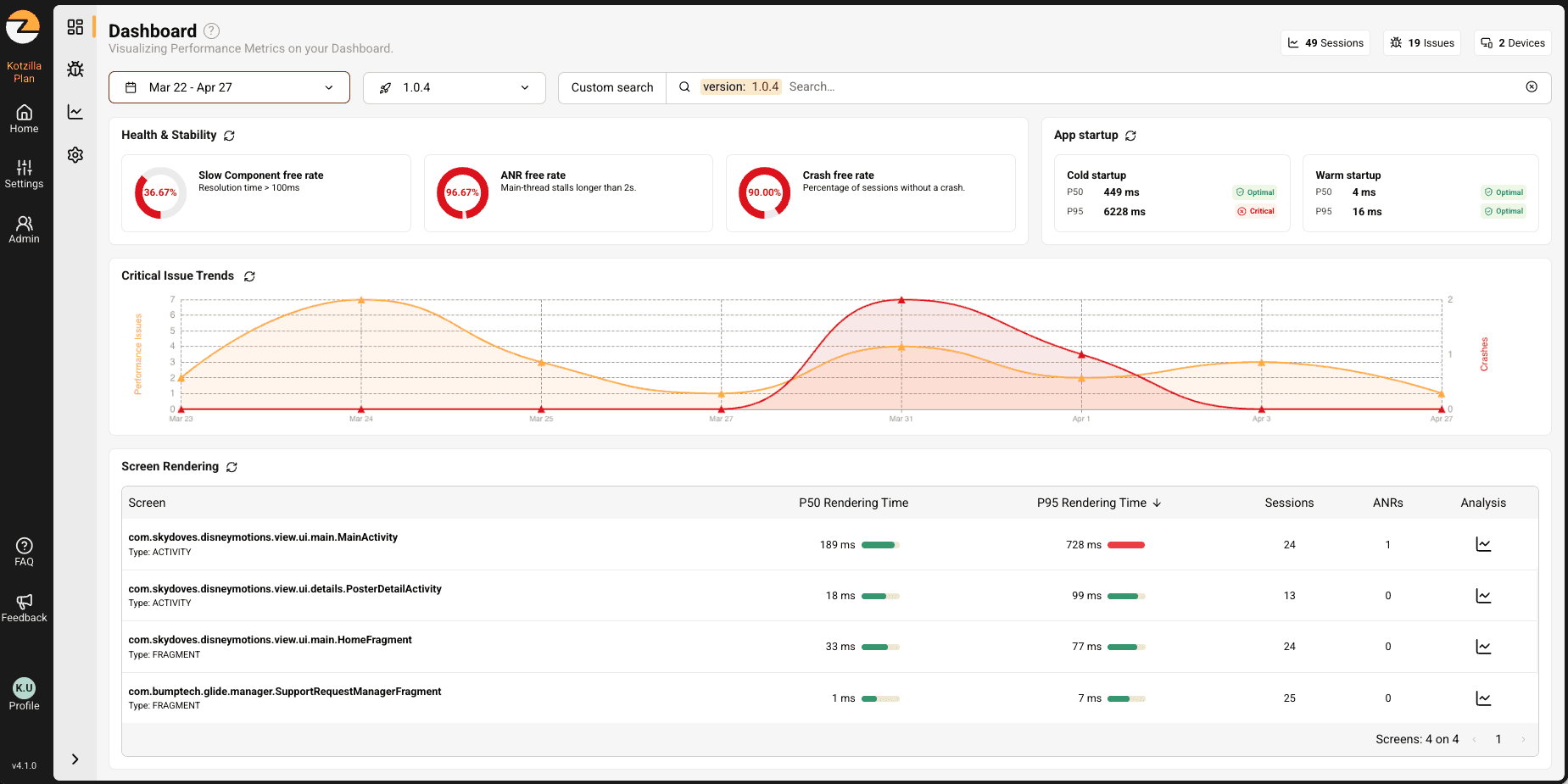Screen dimensions: 1568x784
Task: Open the 2 Devices button
Action: 1513,42
